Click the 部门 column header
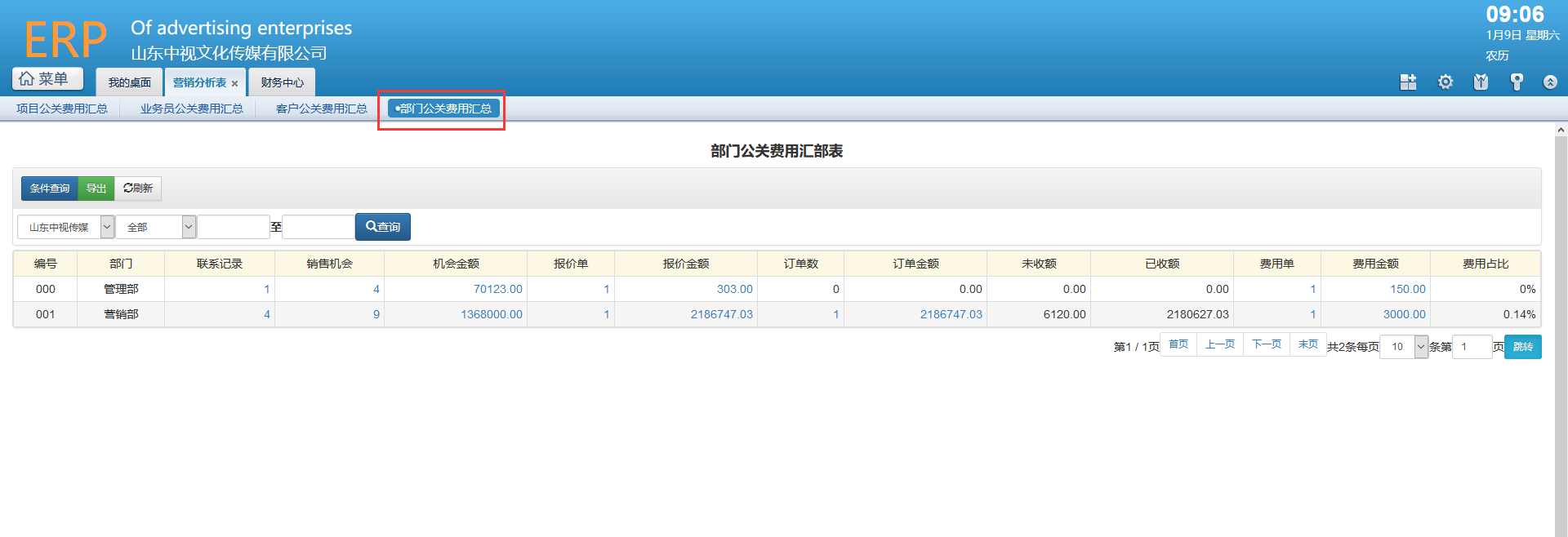The width and height of the screenshot is (1568, 537). point(121,264)
